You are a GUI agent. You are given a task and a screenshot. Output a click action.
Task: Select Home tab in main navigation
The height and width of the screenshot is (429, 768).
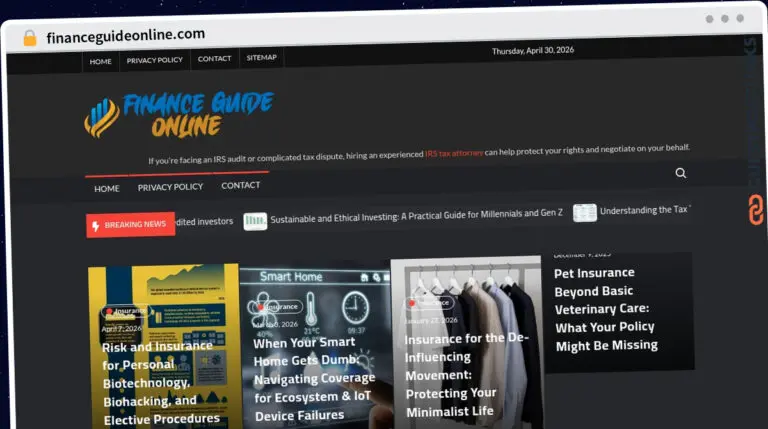107,189
